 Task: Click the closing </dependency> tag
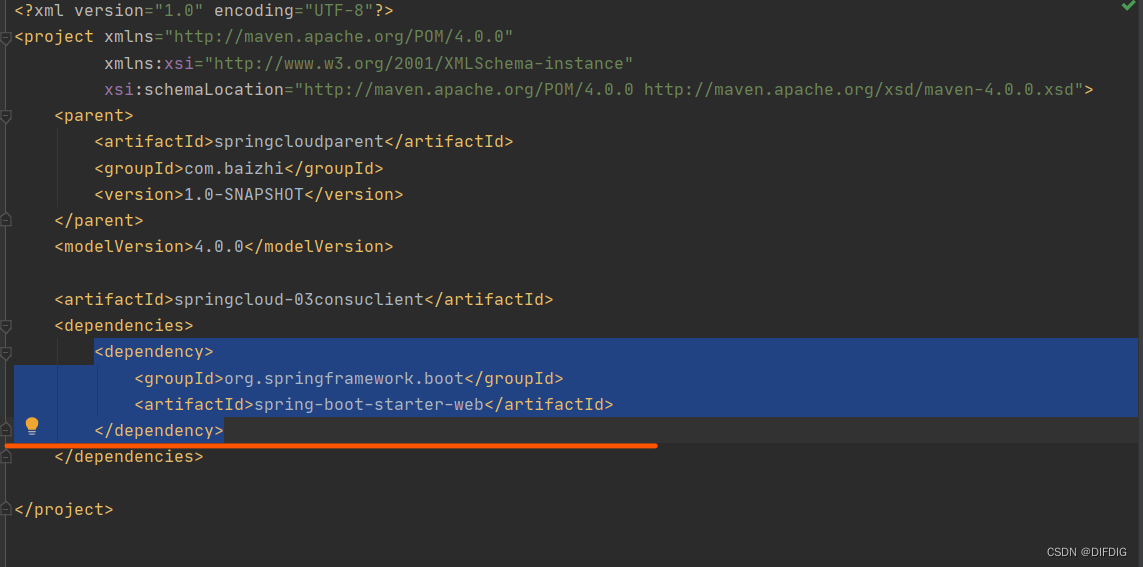point(159,431)
